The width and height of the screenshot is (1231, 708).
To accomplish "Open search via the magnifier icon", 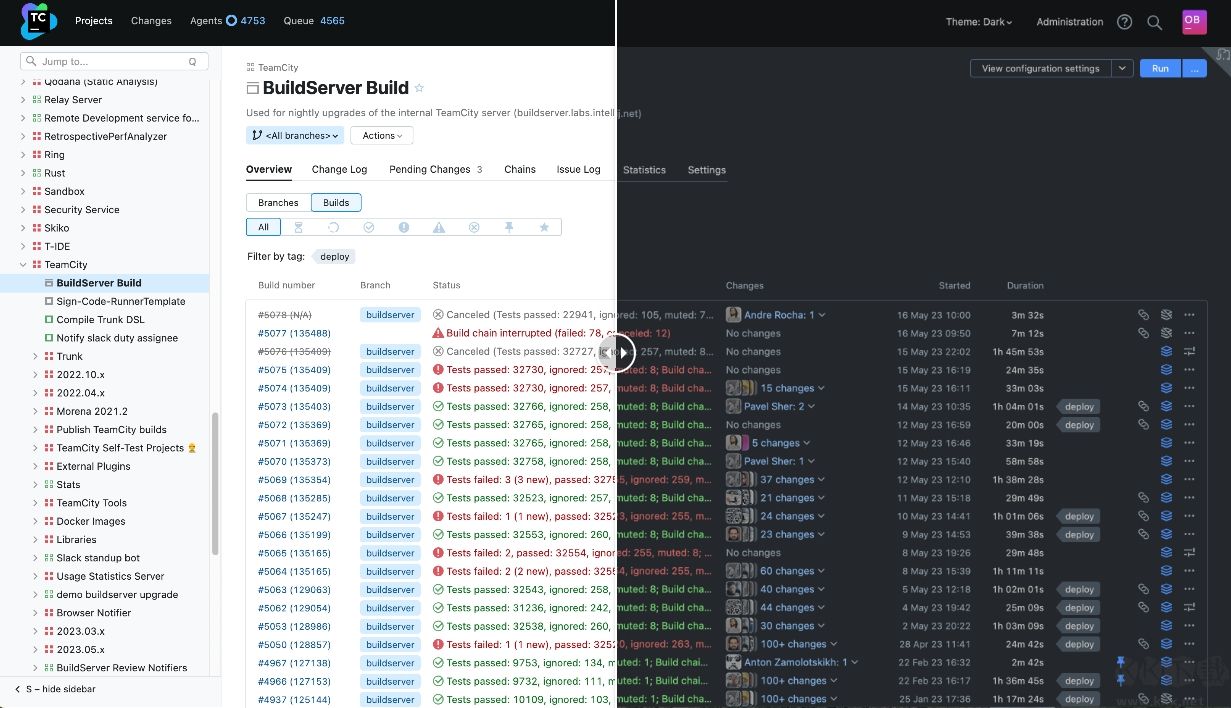I will click(x=1154, y=22).
